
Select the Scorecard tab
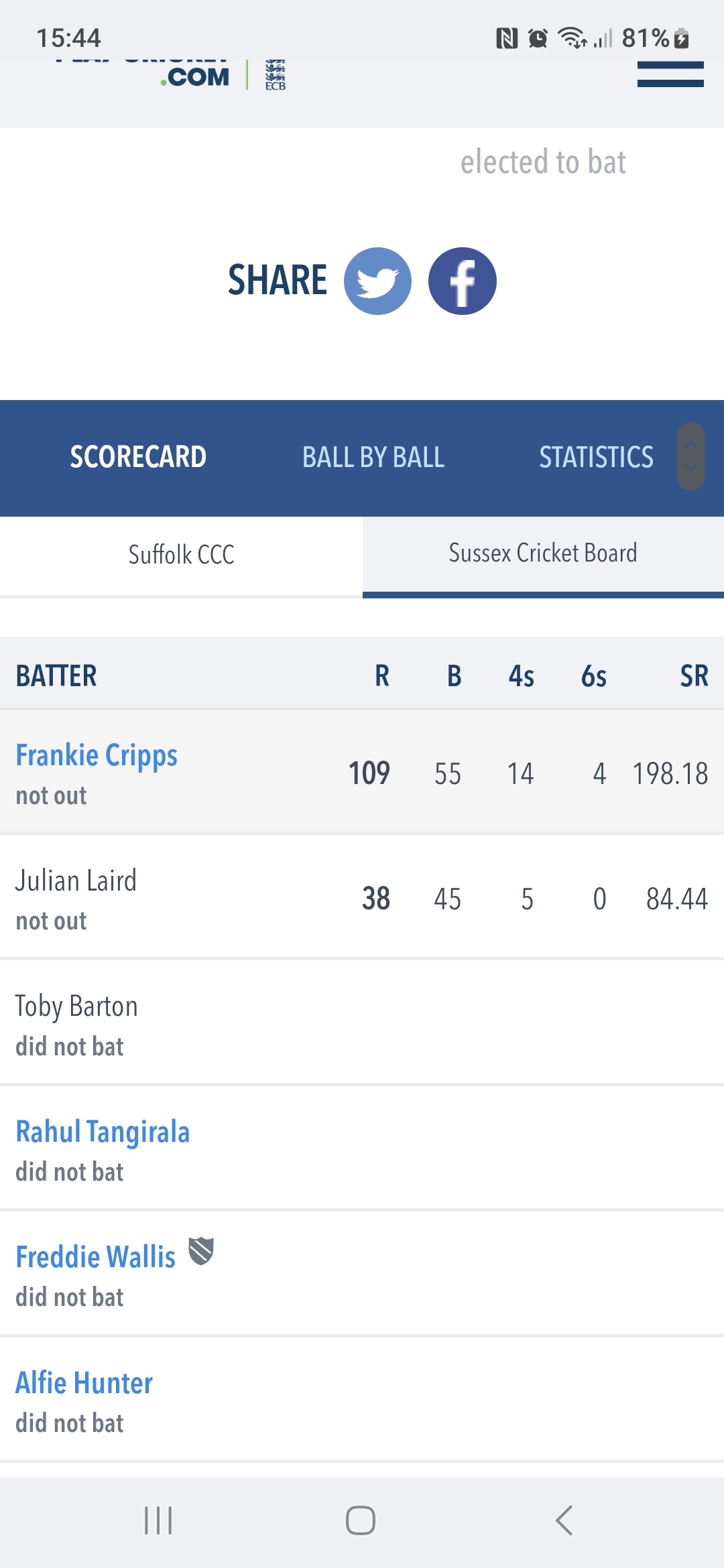[x=138, y=458]
